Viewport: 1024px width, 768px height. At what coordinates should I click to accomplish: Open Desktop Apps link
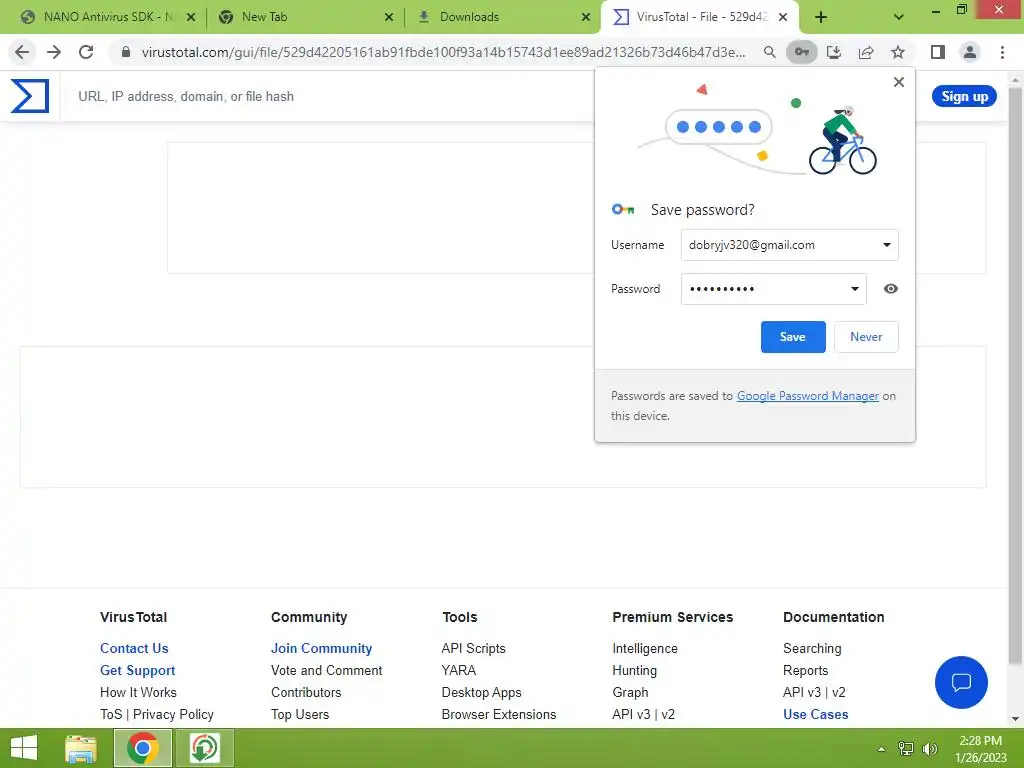(x=481, y=692)
